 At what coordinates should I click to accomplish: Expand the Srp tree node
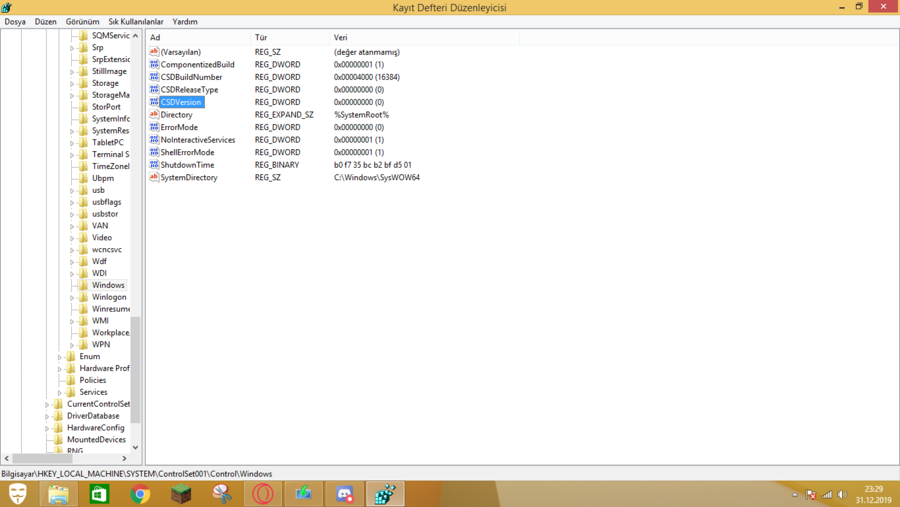72,48
